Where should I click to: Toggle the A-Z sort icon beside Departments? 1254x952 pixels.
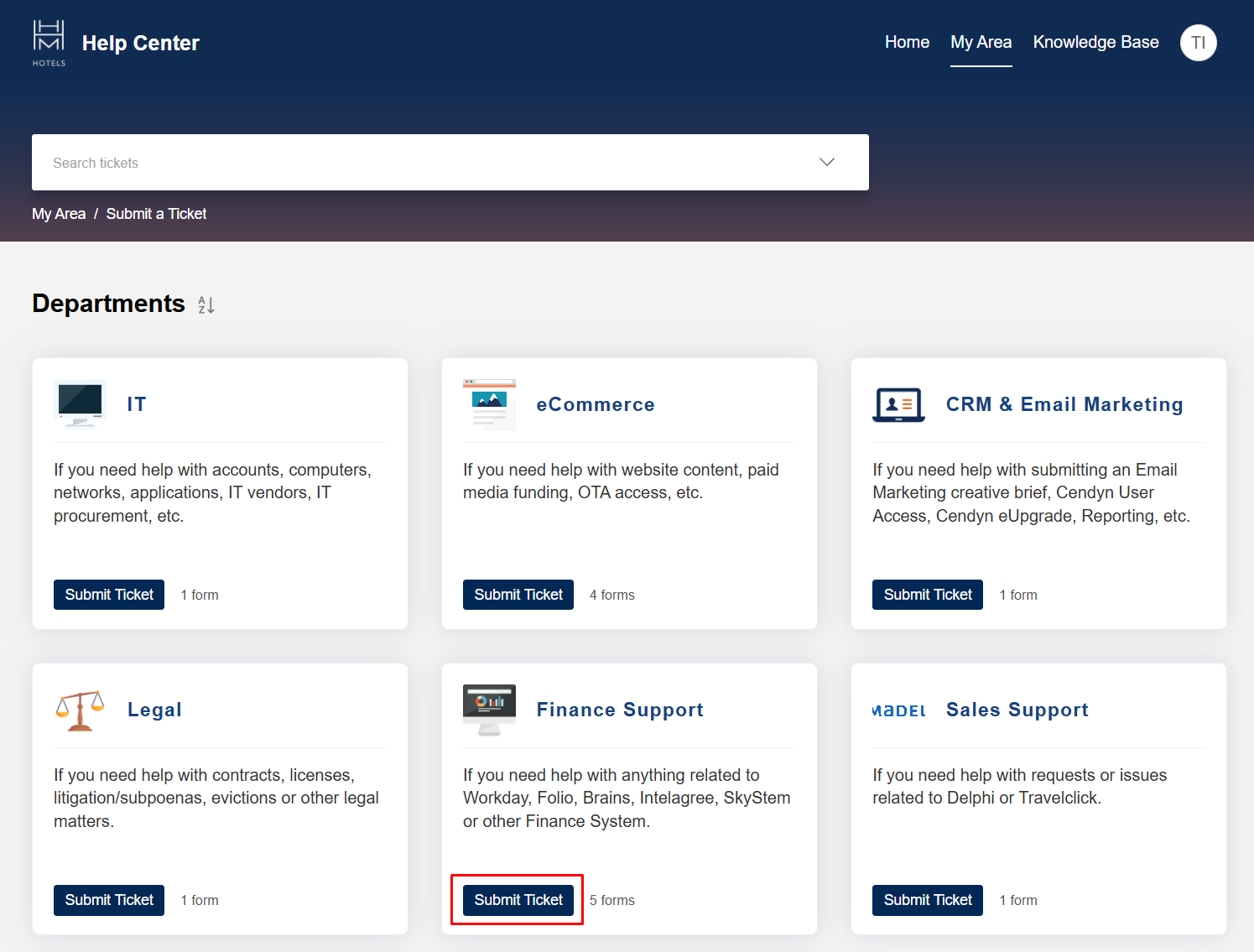click(206, 305)
